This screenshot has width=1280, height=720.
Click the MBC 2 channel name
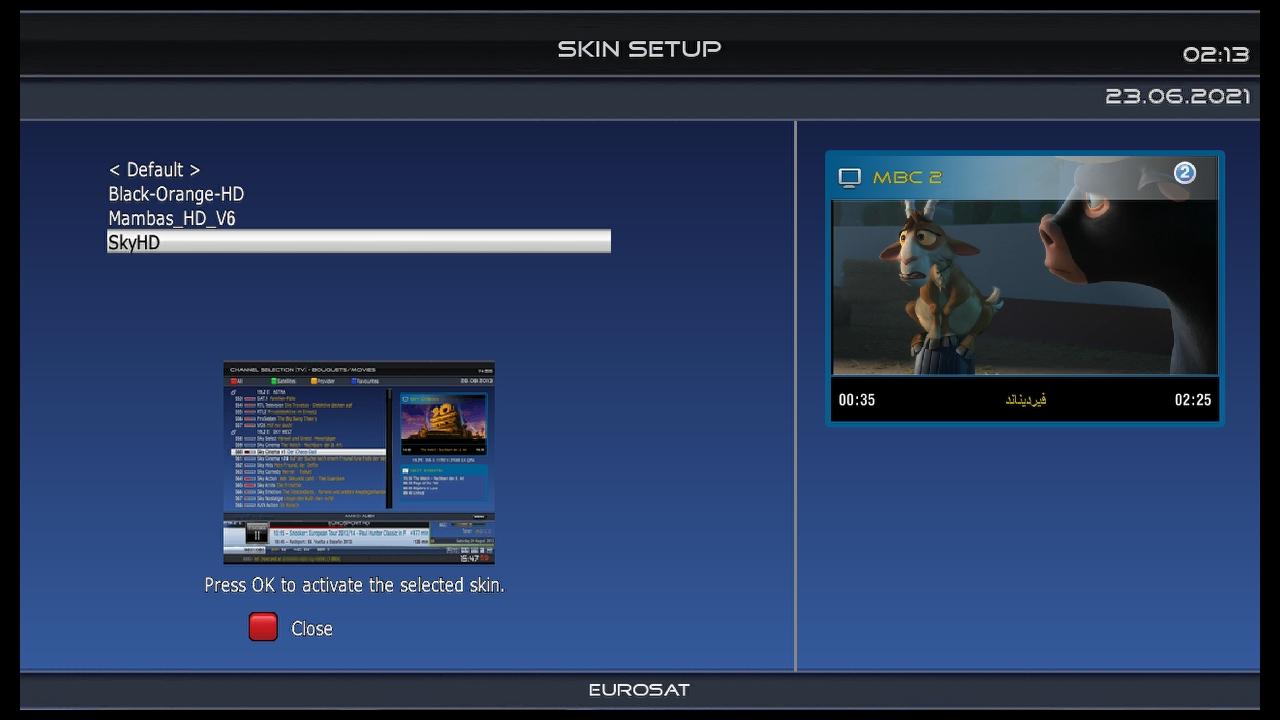coord(907,178)
